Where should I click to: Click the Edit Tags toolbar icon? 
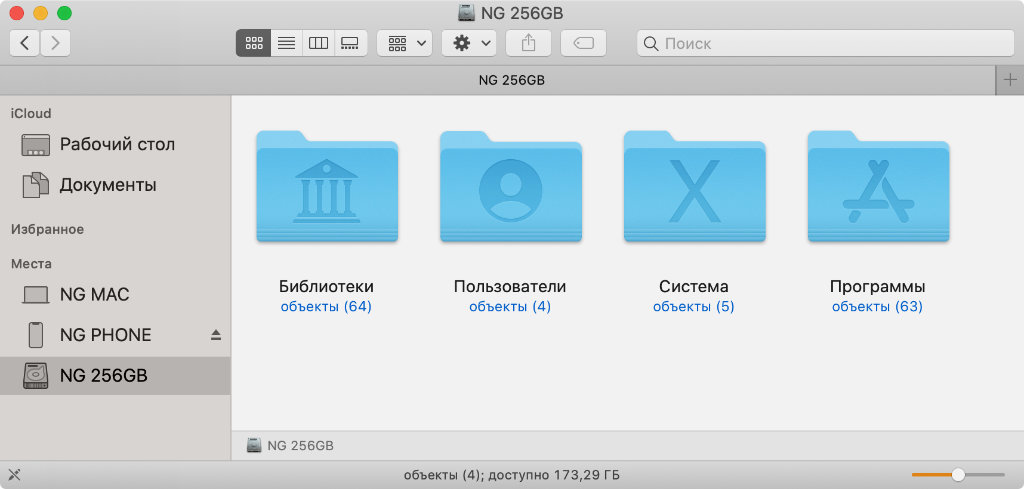pos(583,43)
